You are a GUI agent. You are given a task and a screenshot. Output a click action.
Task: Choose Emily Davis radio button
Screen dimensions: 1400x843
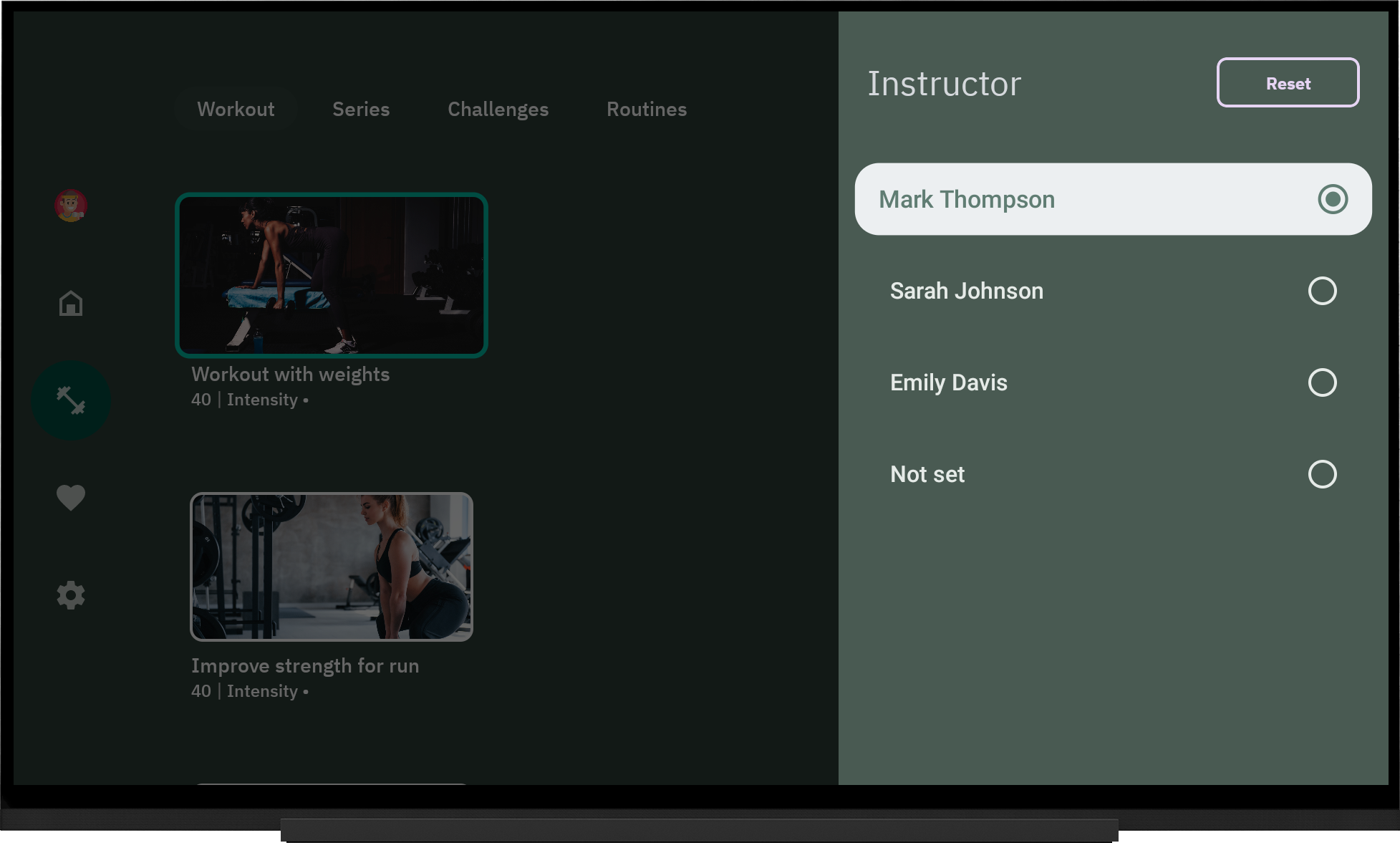[x=1321, y=382]
